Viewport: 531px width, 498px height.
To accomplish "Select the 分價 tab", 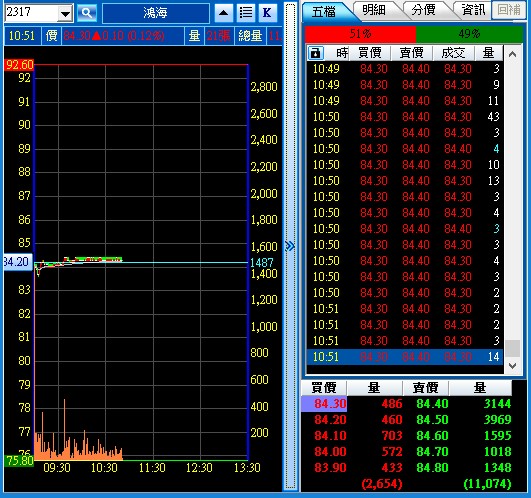I will tap(423, 10).
